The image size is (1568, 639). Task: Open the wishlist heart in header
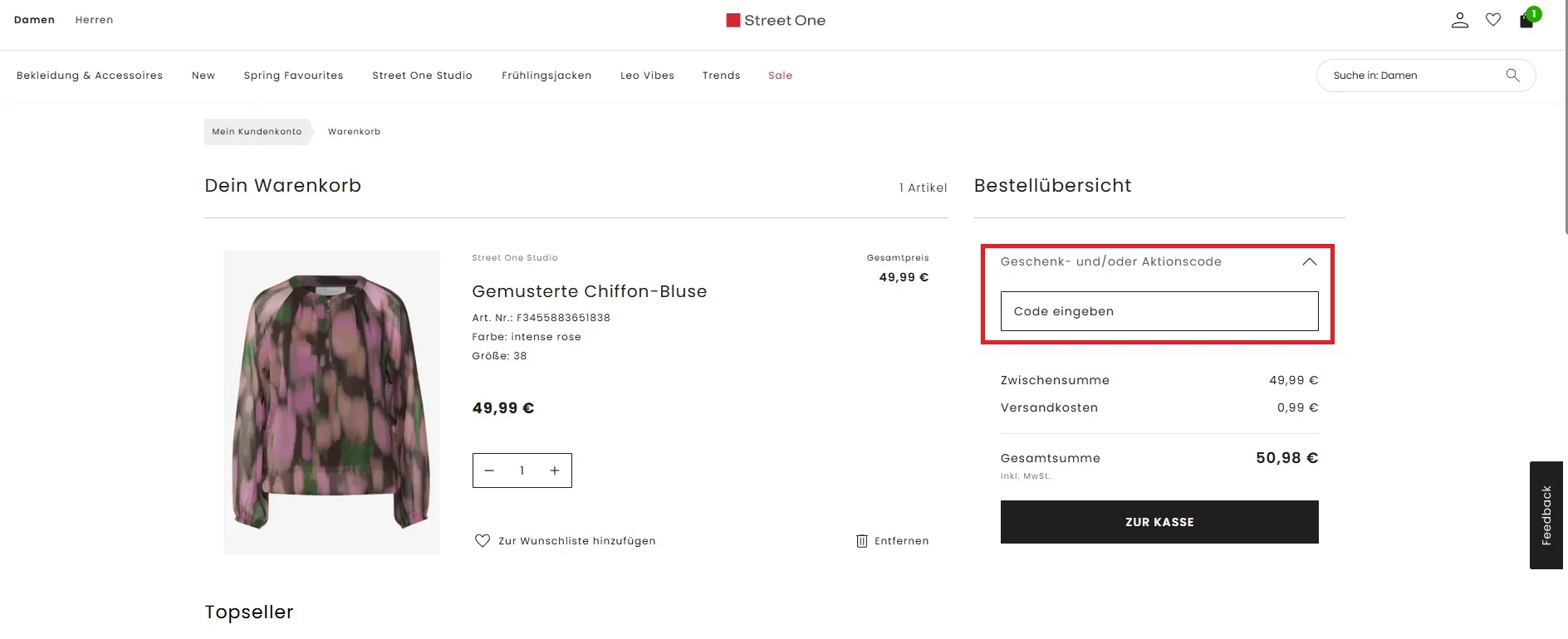1493,20
